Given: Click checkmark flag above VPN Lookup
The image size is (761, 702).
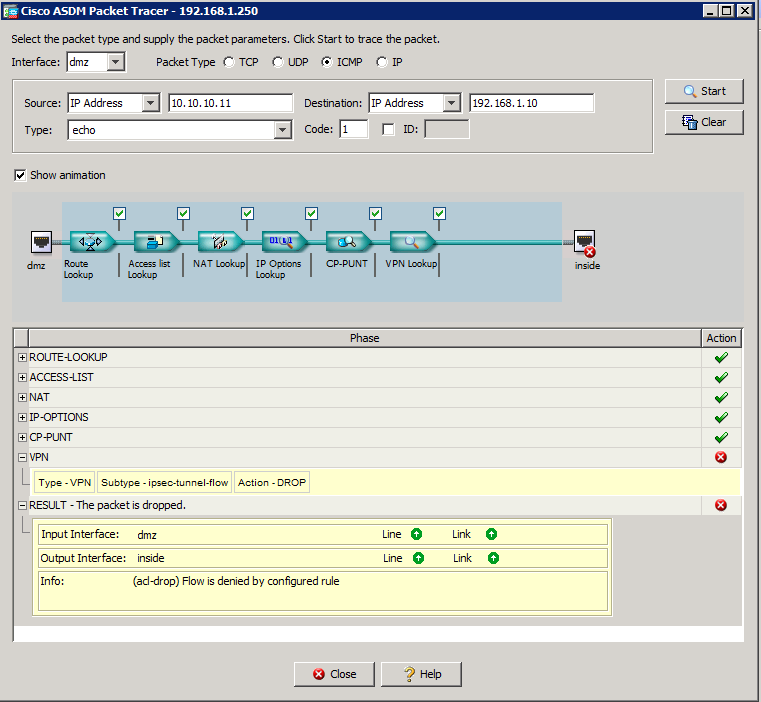Looking at the screenshot, I should (440, 214).
